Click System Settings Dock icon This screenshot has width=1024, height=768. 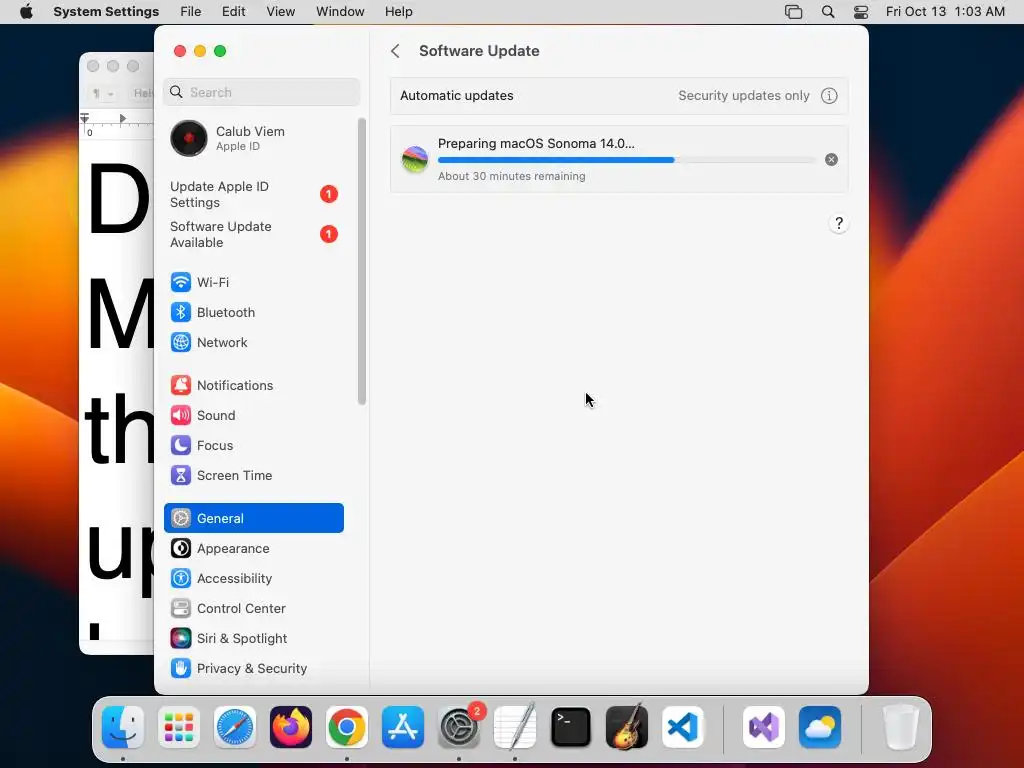click(459, 727)
